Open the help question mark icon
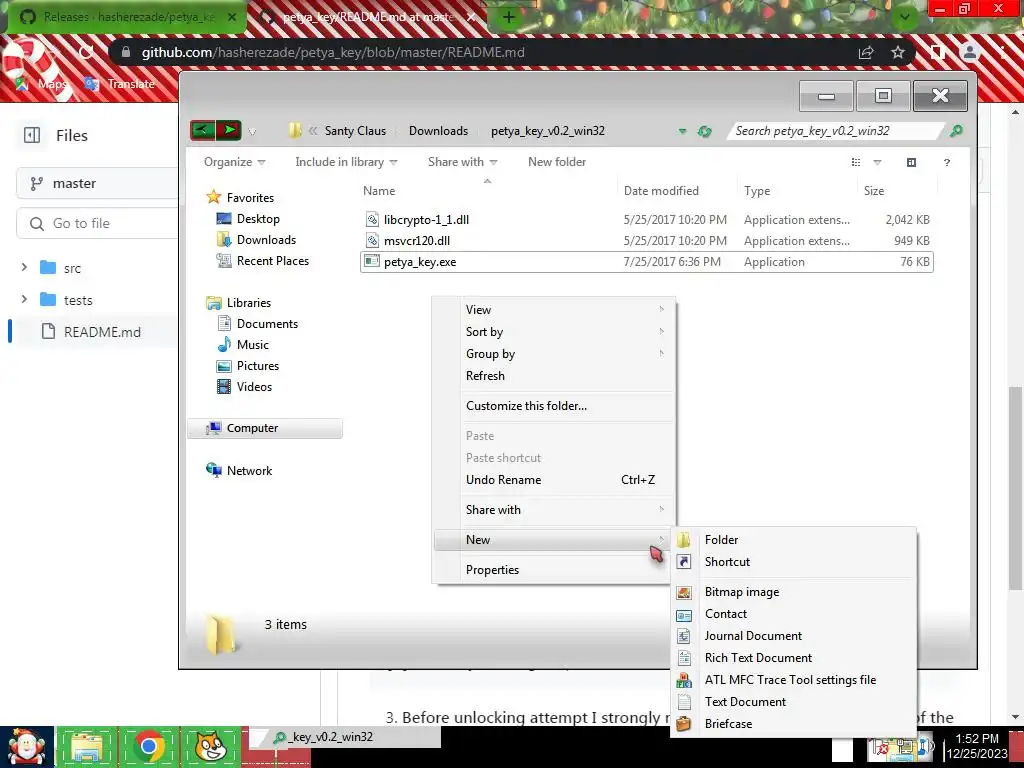The height and width of the screenshot is (768, 1024). (x=946, y=162)
